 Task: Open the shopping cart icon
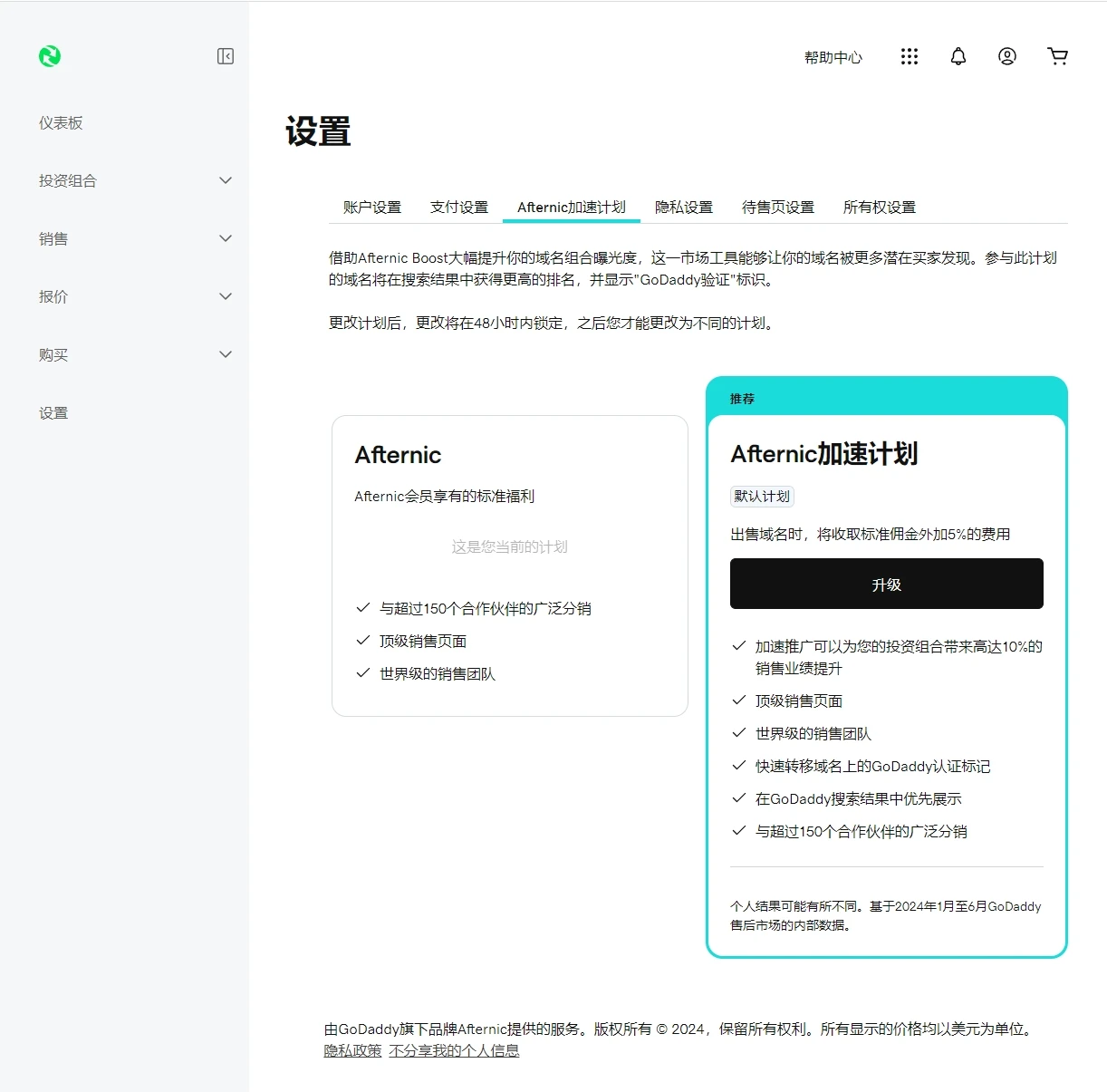(1057, 56)
